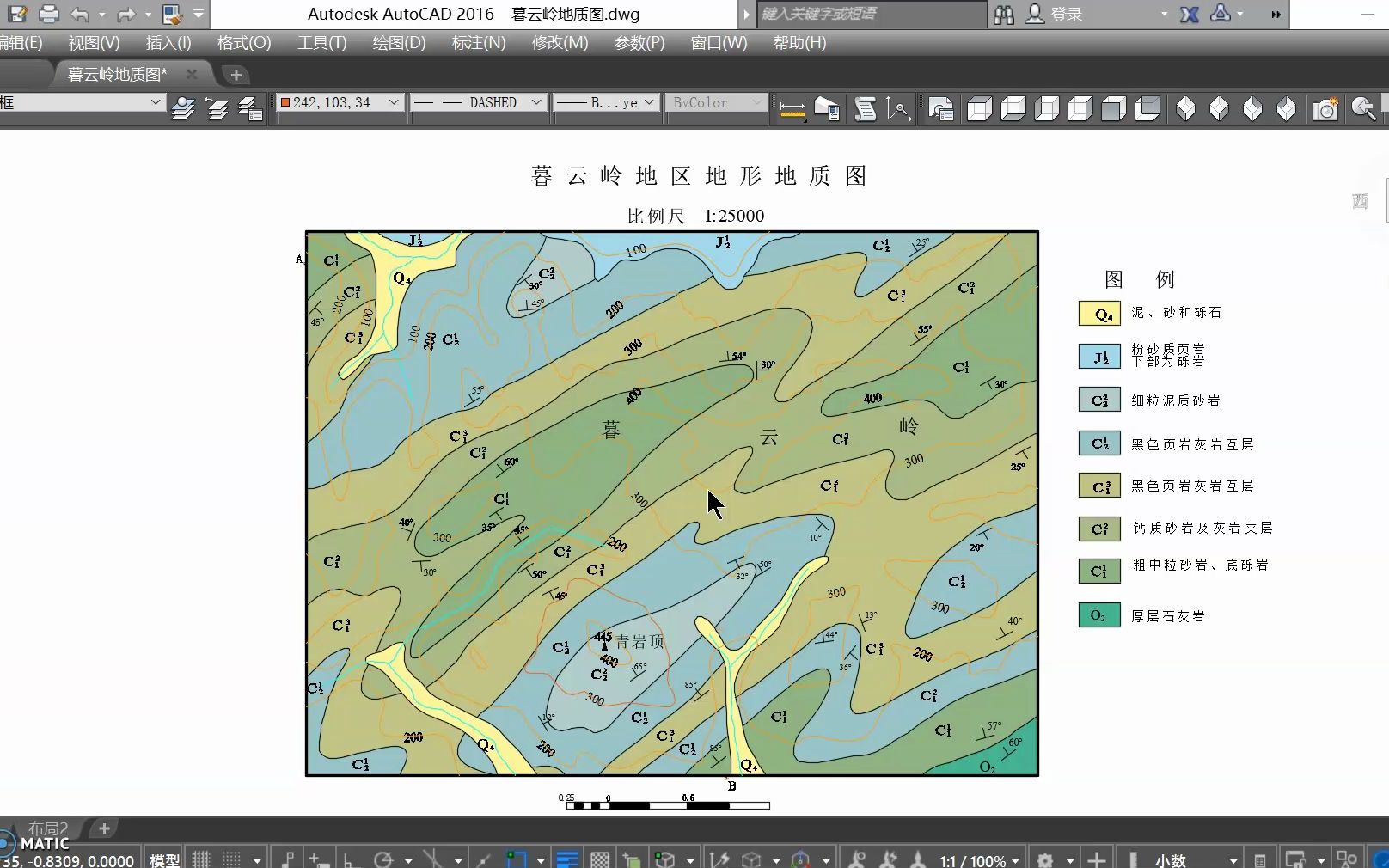The width and height of the screenshot is (1389, 868).
Task: Open the 修改(M) menu
Action: (x=560, y=43)
